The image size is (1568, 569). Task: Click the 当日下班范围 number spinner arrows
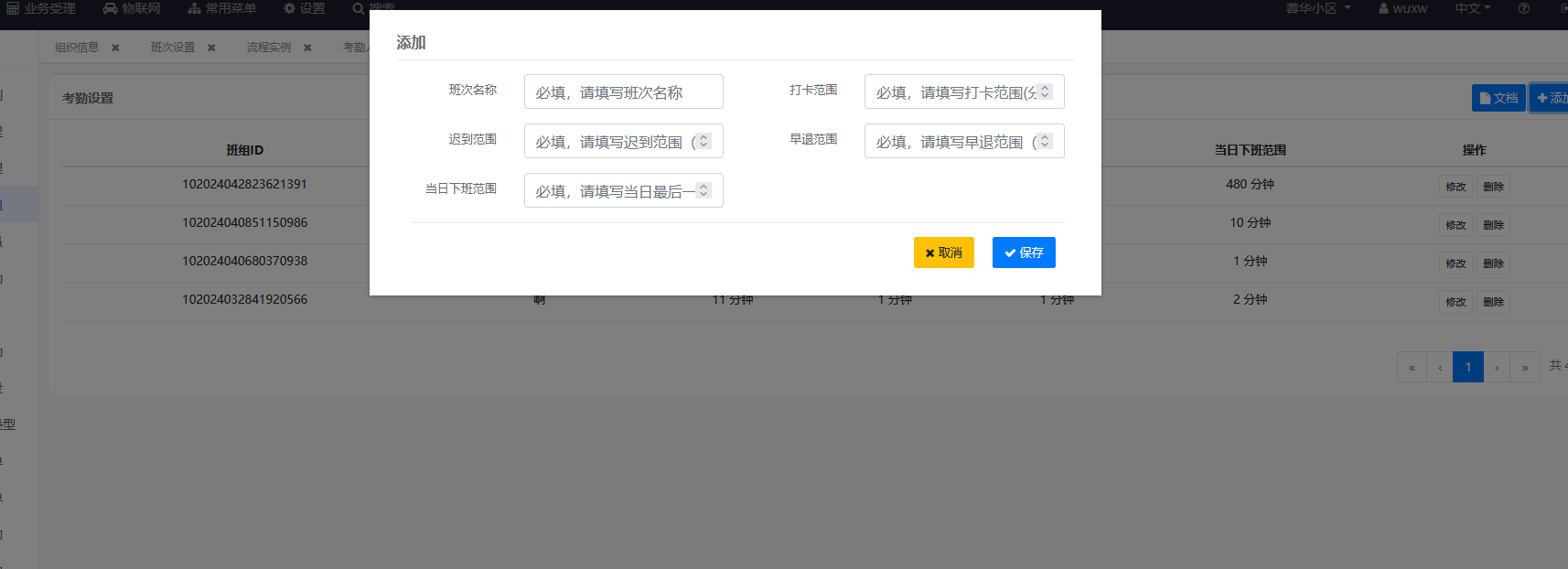click(x=703, y=190)
